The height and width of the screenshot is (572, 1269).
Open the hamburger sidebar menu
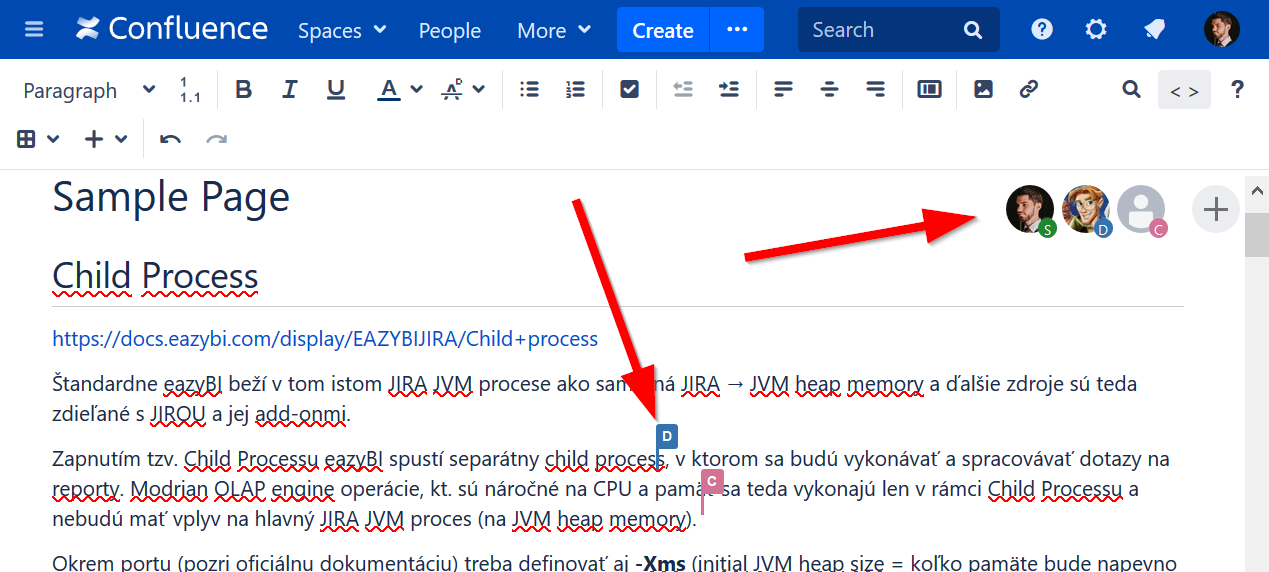pyautogui.click(x=34, y=29)
